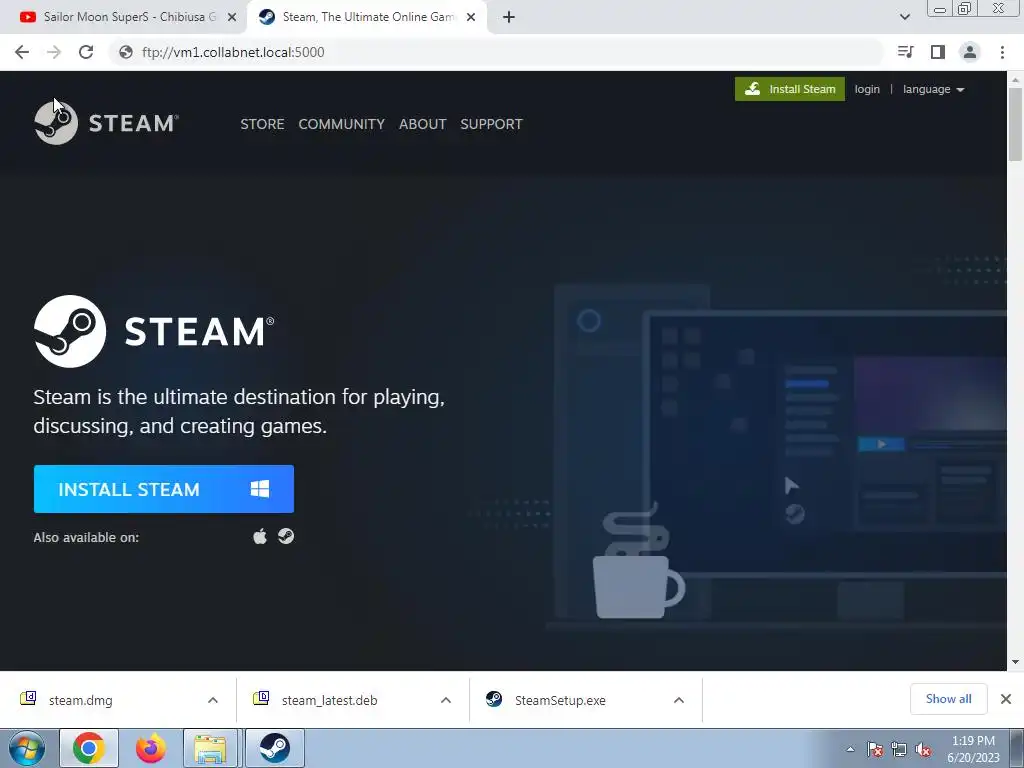Open the Chrome three-dot menu
Image resolution: width=1024 pixels, height=768 pixels.
click(x=1002, y=52)
